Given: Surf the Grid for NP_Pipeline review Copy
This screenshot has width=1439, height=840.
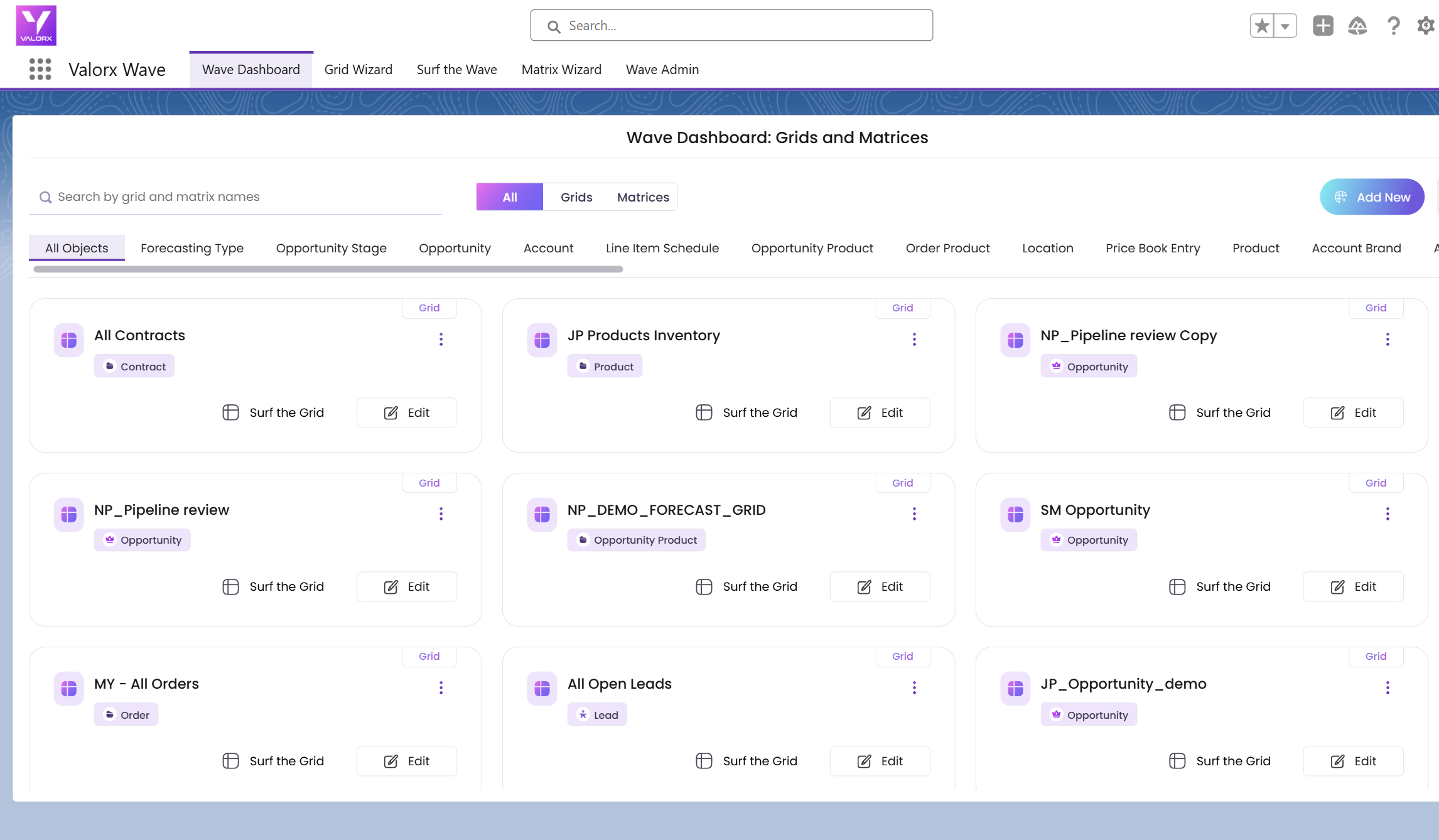Looking at the screenshot, I should (1221, 412).
